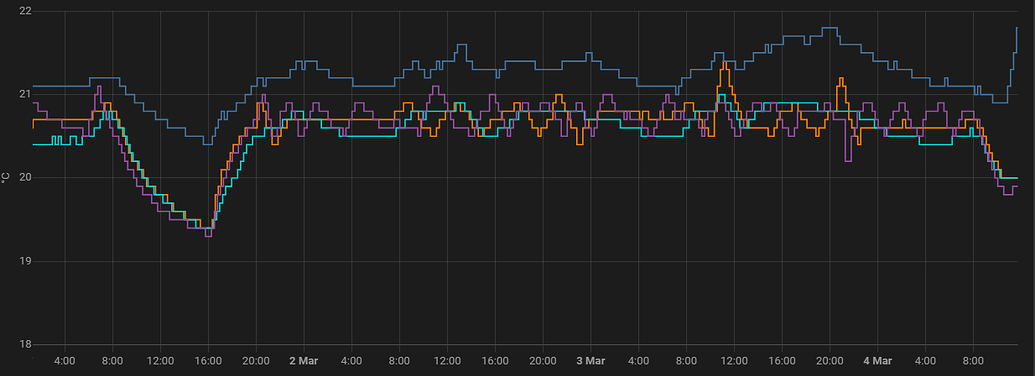Image resolution: width=1035 pixels, height=376 pixels.
Task: Click the 2 Mar date label
Action: [x=304, y=361]
